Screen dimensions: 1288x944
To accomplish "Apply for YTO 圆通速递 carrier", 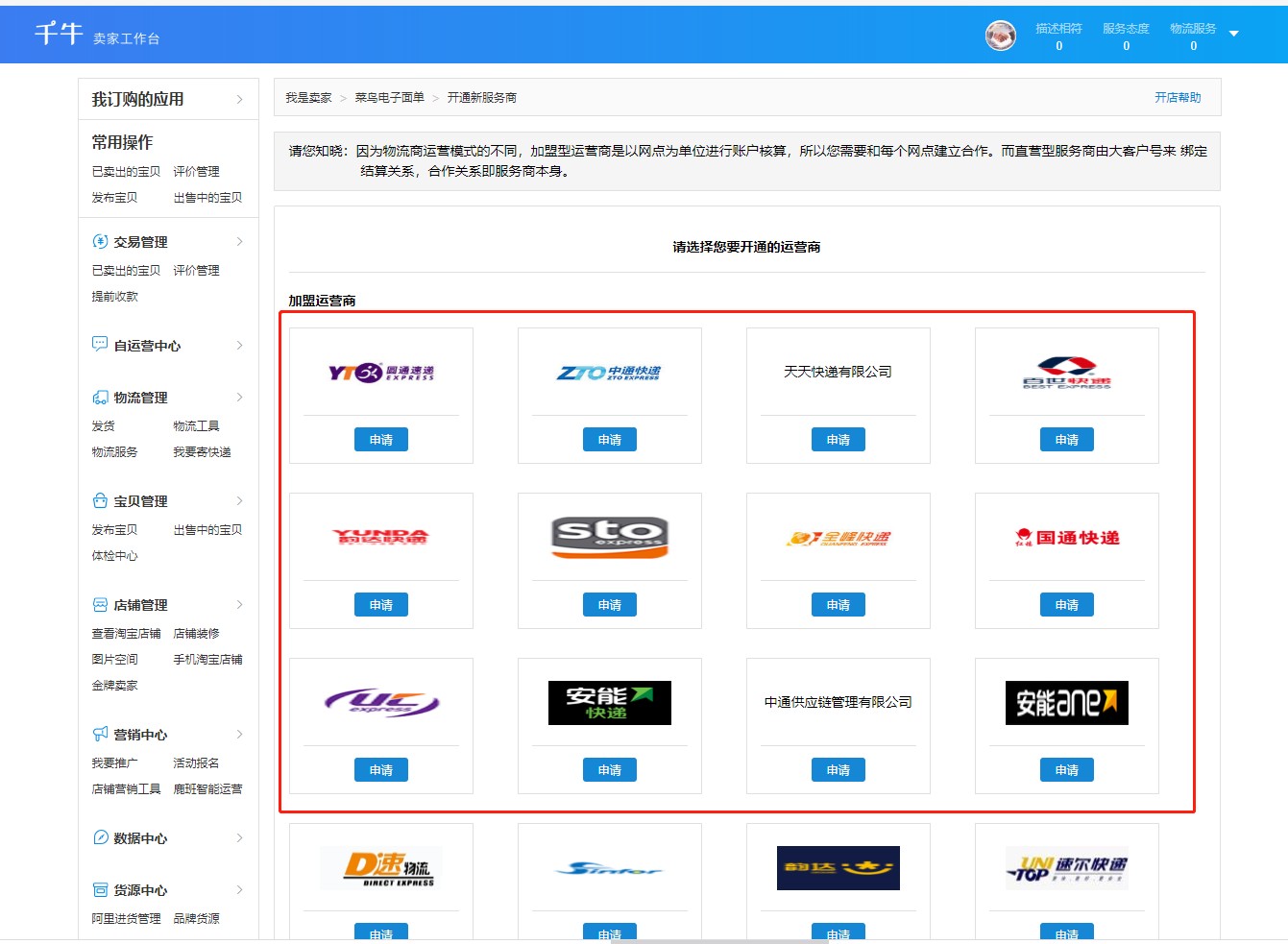I will pos(381,440).
